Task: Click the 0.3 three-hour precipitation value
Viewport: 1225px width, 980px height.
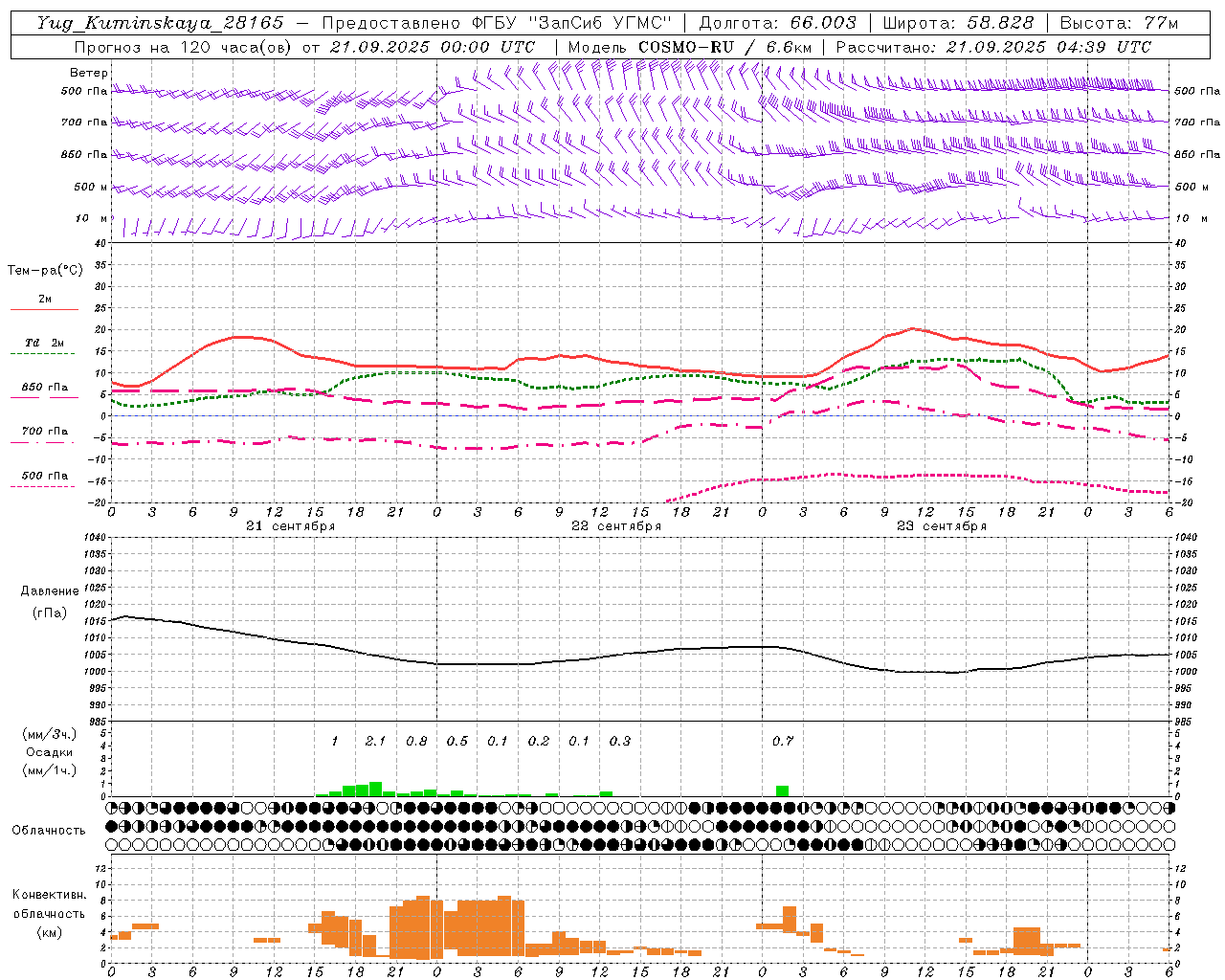Action: 620,741
